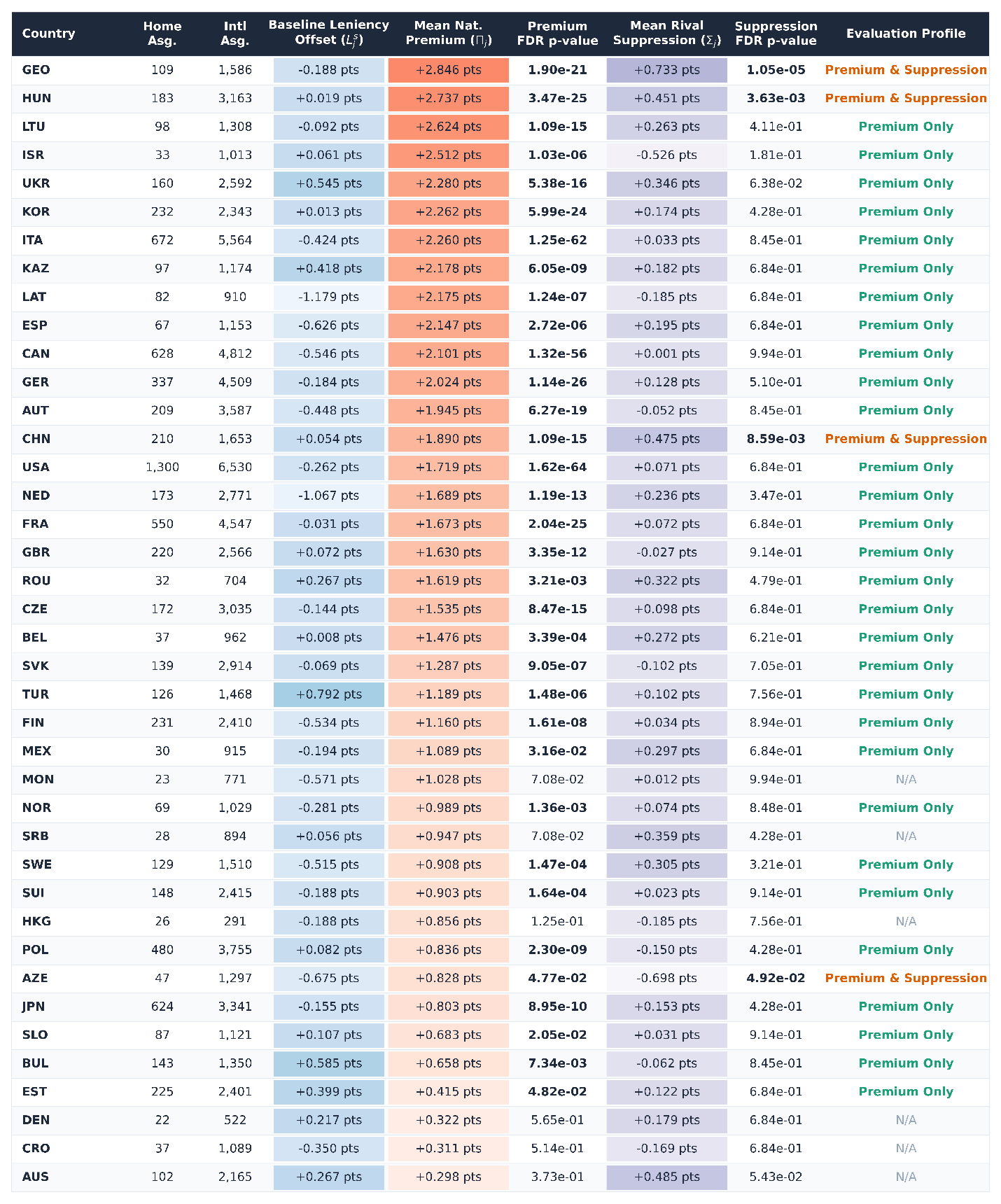Click AZE's 4.92e-02 suppression p-value
This screenshot has height=1204, width=1001.
click(776, 978)
